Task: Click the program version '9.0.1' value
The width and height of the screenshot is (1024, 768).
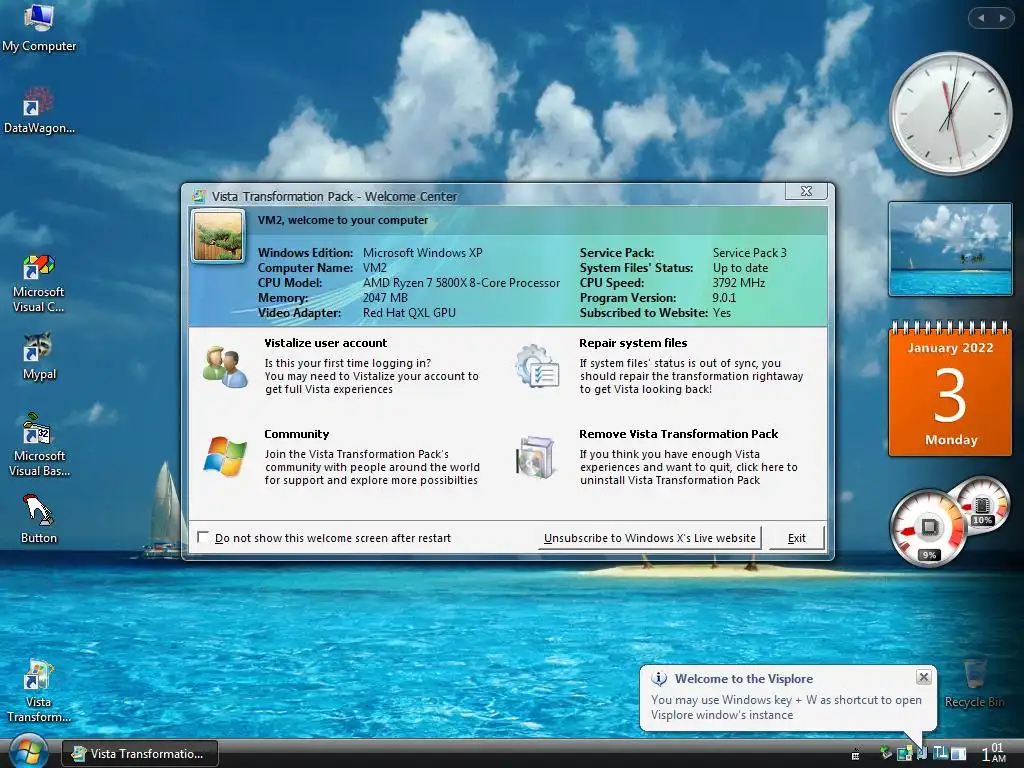Action: (x=724, y=298)
